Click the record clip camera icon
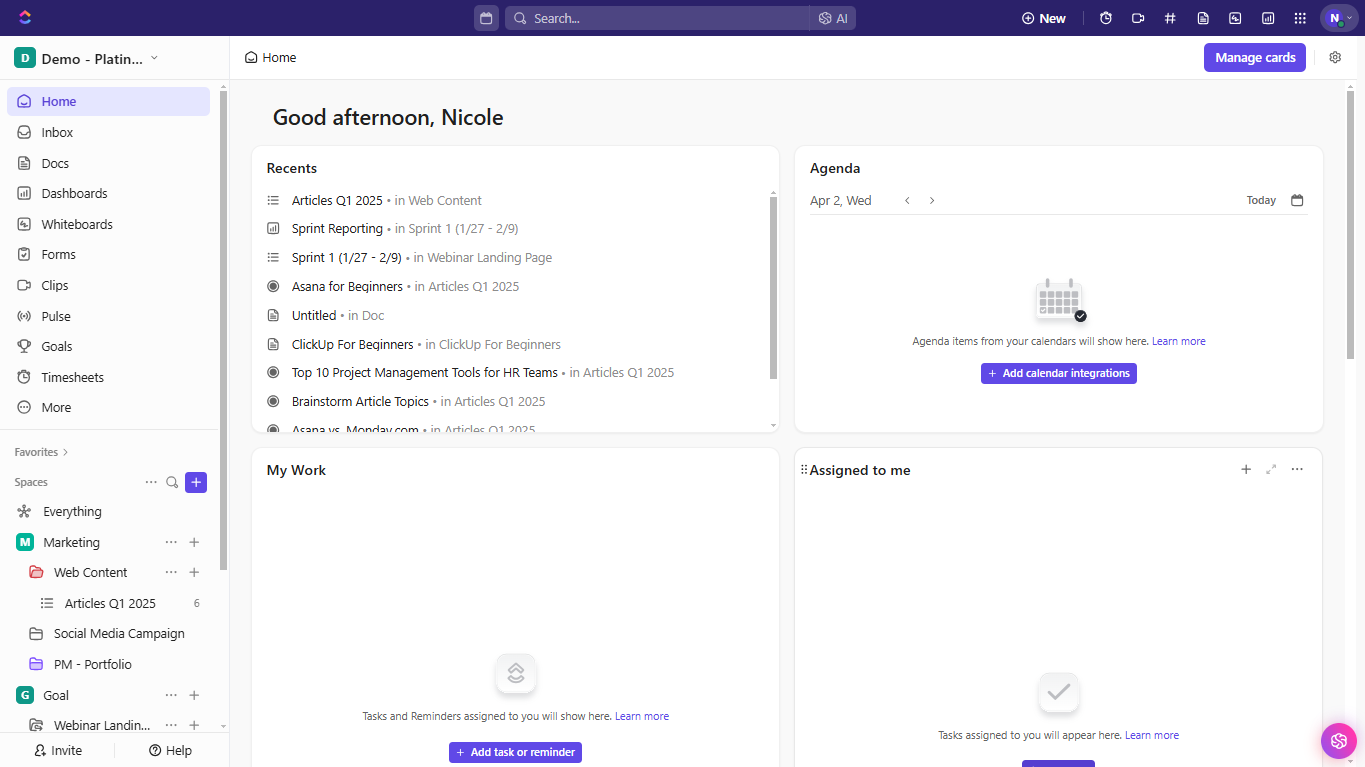This screenshot has width=1365, height=767. [x=1138, y=18]
